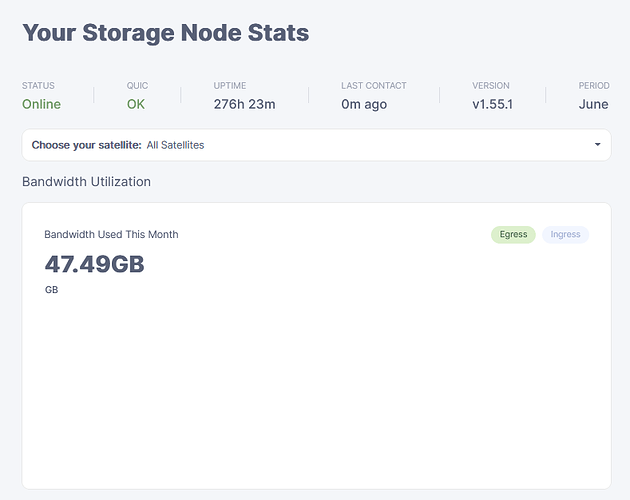The image size is (630, 500).
Task: Click the STATUS column label
Action: (x=38, y=86)
